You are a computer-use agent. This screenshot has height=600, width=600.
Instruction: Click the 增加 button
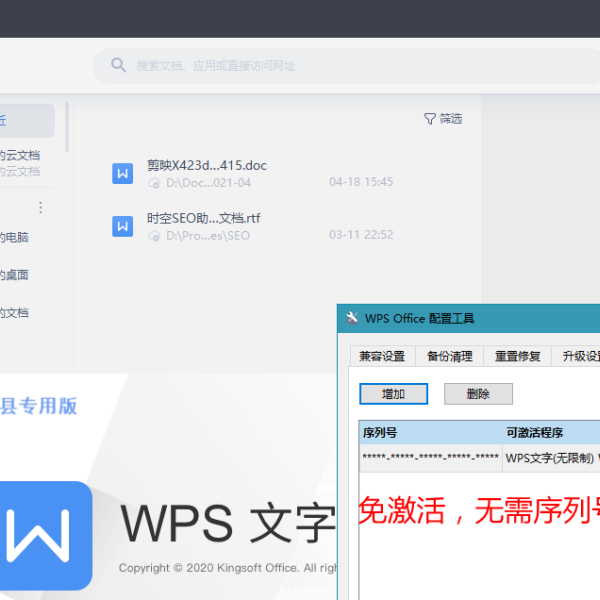[x=393, y=394]
